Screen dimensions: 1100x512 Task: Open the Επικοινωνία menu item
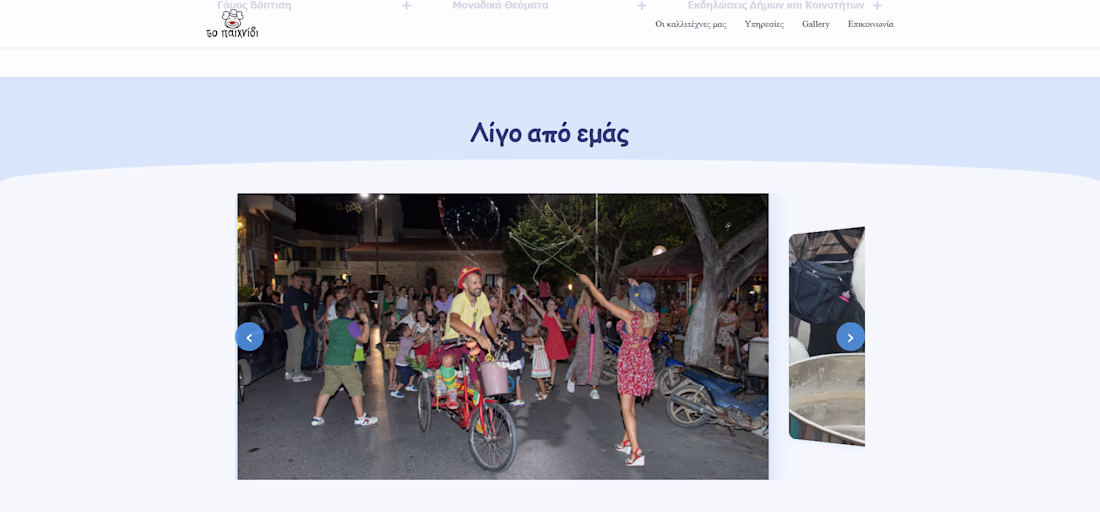click(x=870, y=25)
